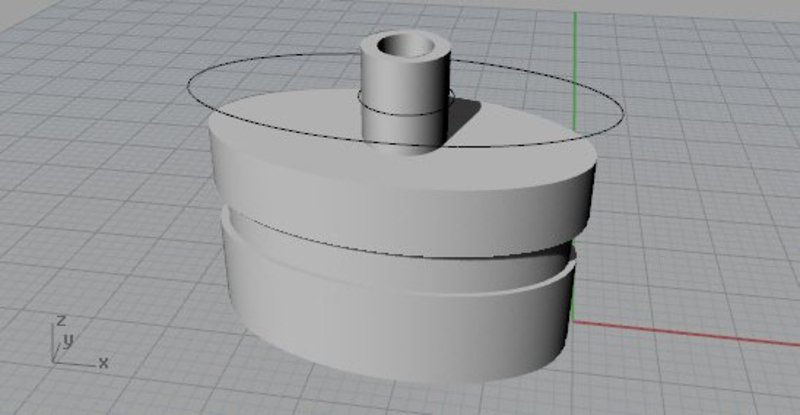800x415 pixels.
Task: Click empty grid in the top-left corner
Action: click(60, 40)
